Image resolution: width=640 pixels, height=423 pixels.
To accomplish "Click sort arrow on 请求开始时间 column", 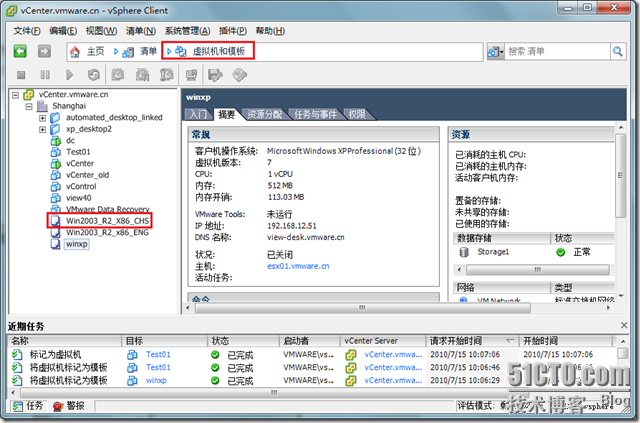I will coord(510,341).
